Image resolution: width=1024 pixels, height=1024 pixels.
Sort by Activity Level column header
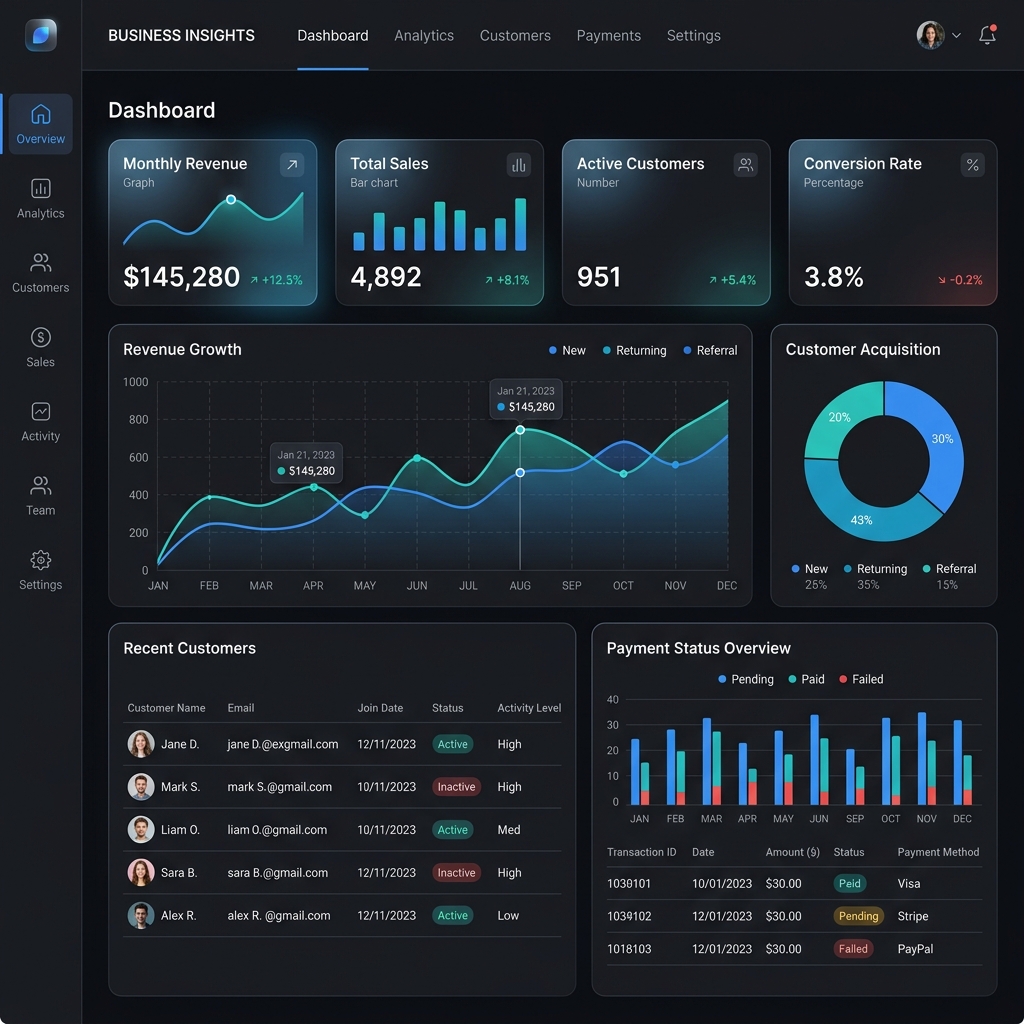[529, 708]
